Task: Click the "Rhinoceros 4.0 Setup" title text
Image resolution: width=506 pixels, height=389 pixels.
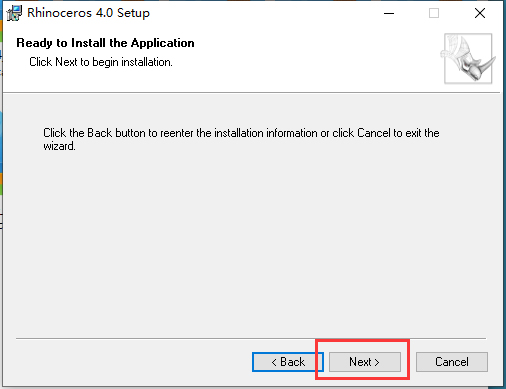Action: click(x=88, y=13)
